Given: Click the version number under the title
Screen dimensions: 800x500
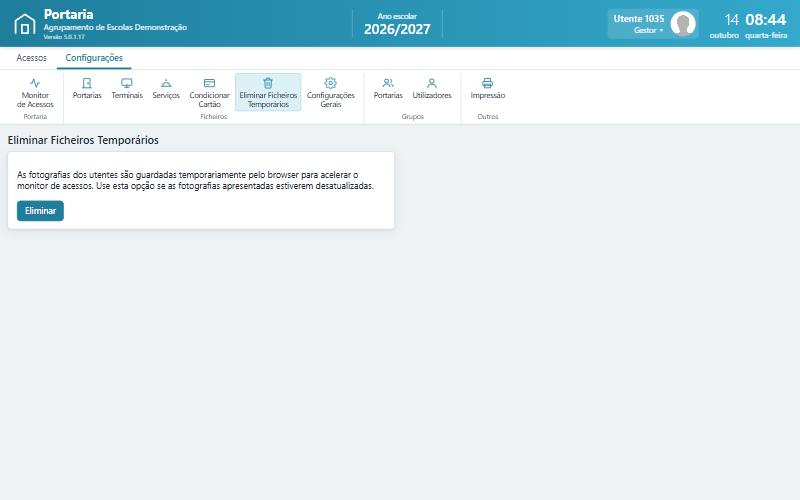Looking at the screenshot, I should click(x=64, y=37).
